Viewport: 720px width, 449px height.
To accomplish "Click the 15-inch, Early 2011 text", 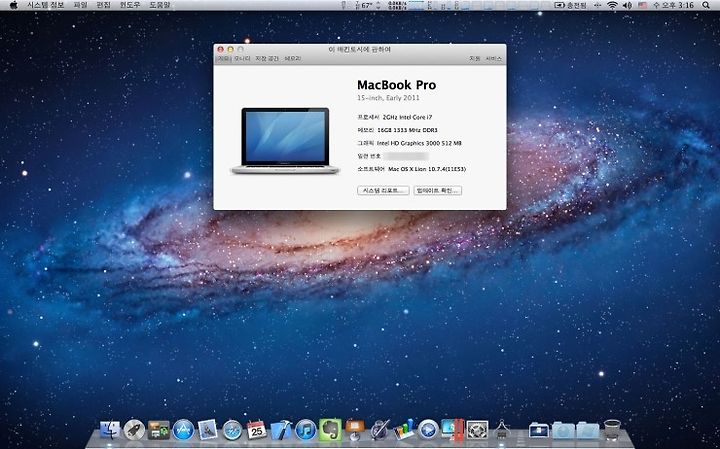I will [x=388, y=98].
